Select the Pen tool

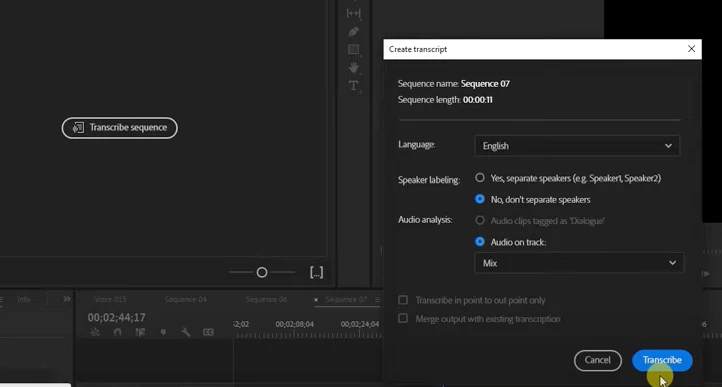353,31
